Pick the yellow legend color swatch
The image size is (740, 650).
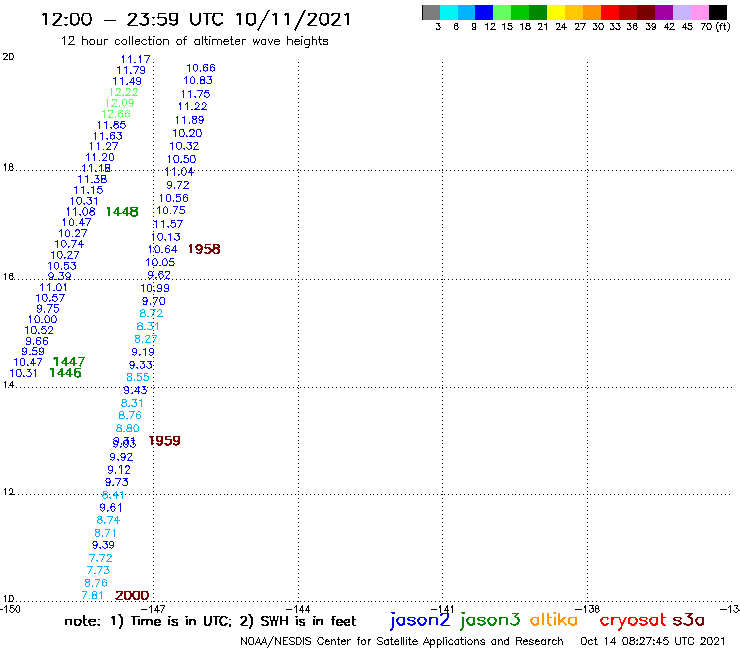pyautogui.click(x=556, y=12)
